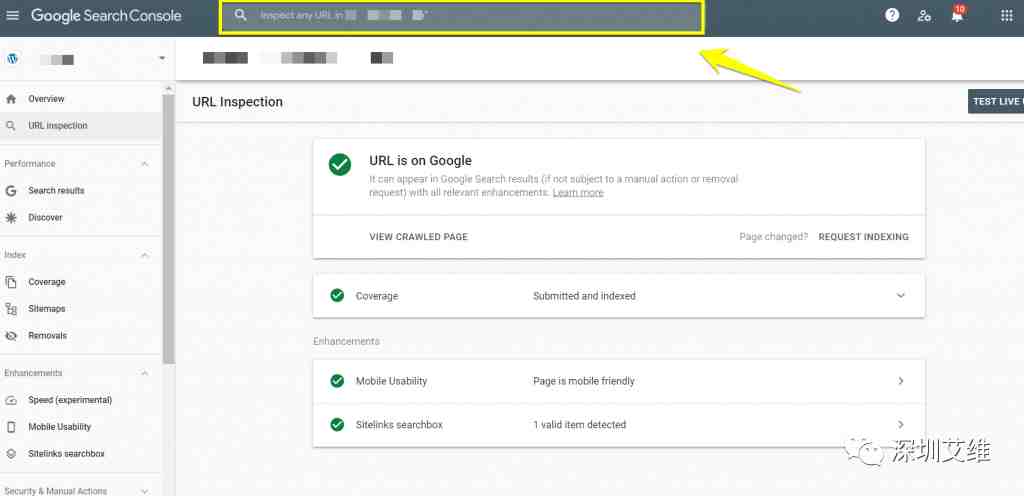
Task: Click 1 valid item detected text
Action: (x=579, y=425)
